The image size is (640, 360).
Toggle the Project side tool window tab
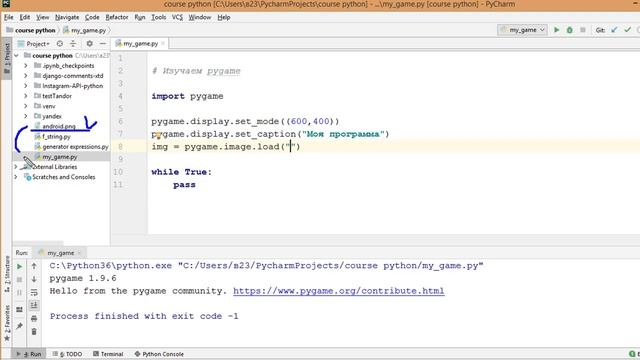pyautogui.click(x=7, y=58)
